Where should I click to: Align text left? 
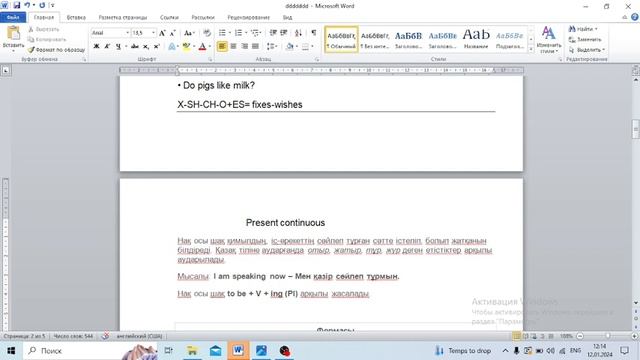[222, 47]
